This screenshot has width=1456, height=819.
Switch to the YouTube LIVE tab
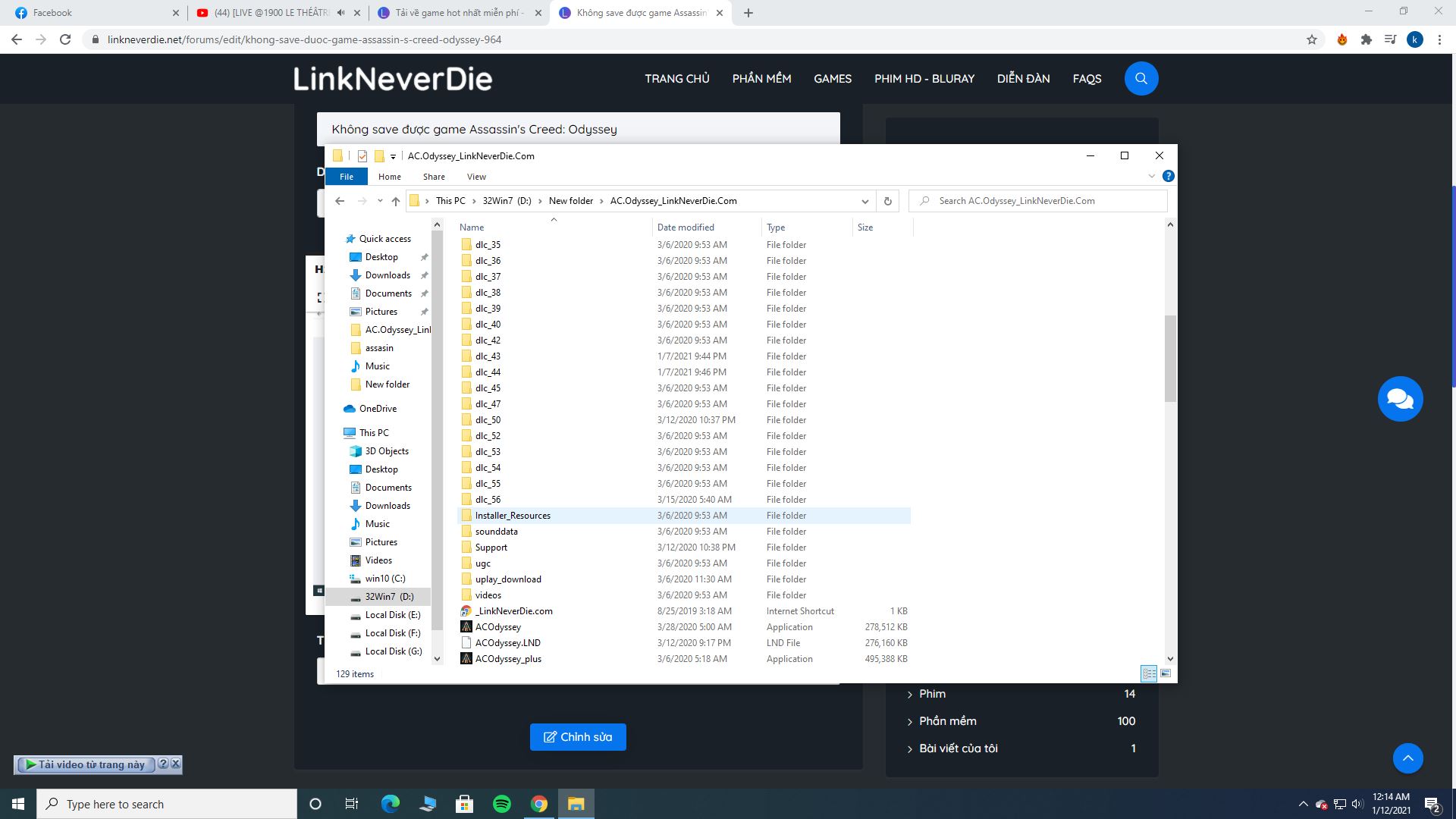[x=271, y=13]
